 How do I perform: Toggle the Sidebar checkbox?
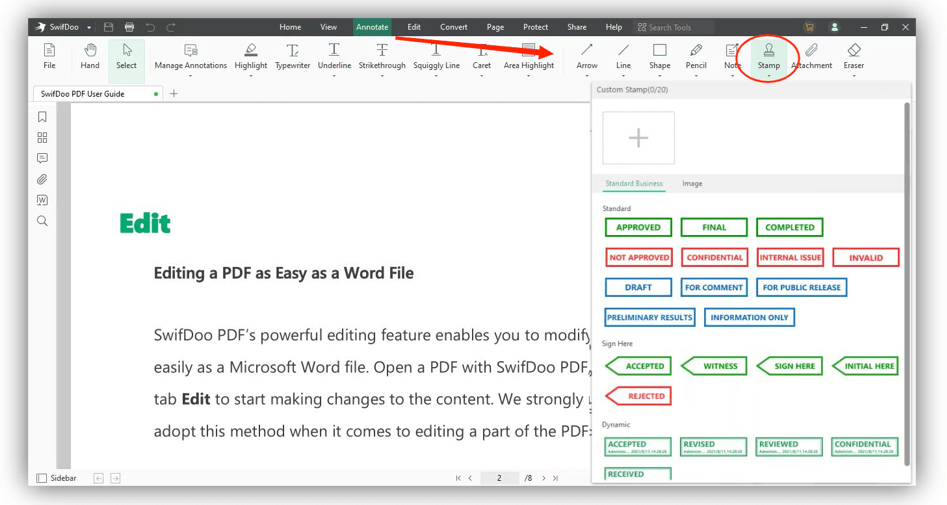[x=42, y=478]
